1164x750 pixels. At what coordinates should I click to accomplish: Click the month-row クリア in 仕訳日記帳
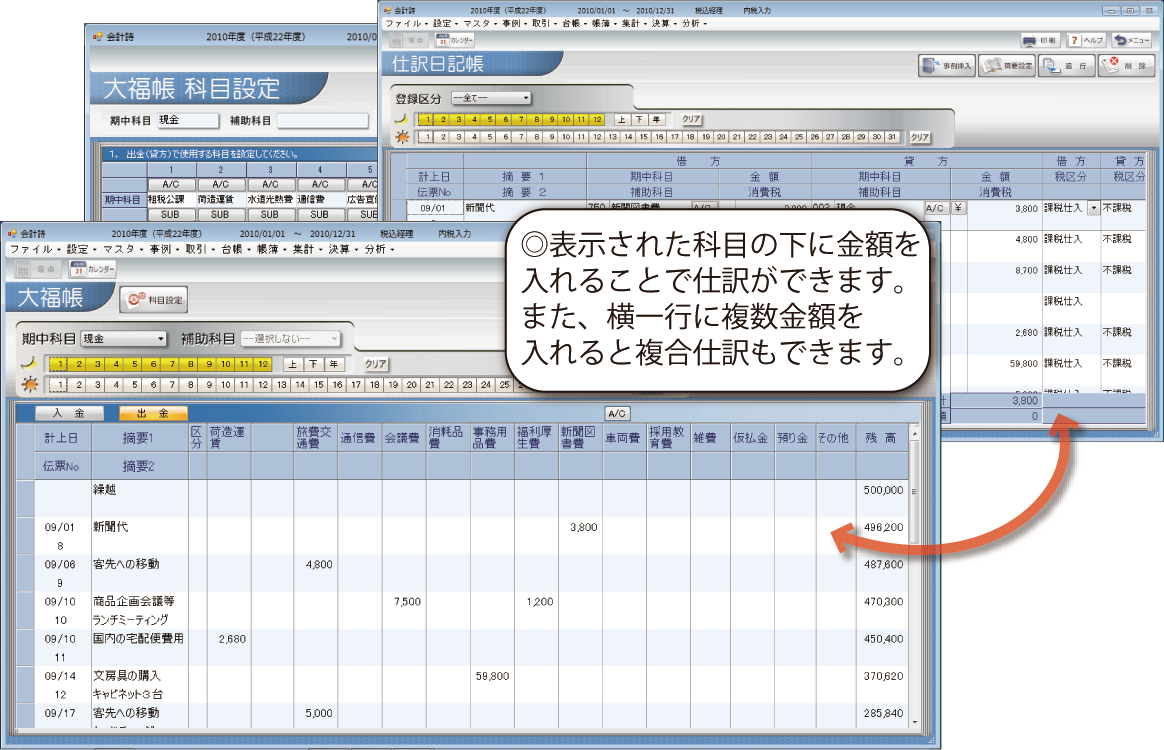pos(691,119)
